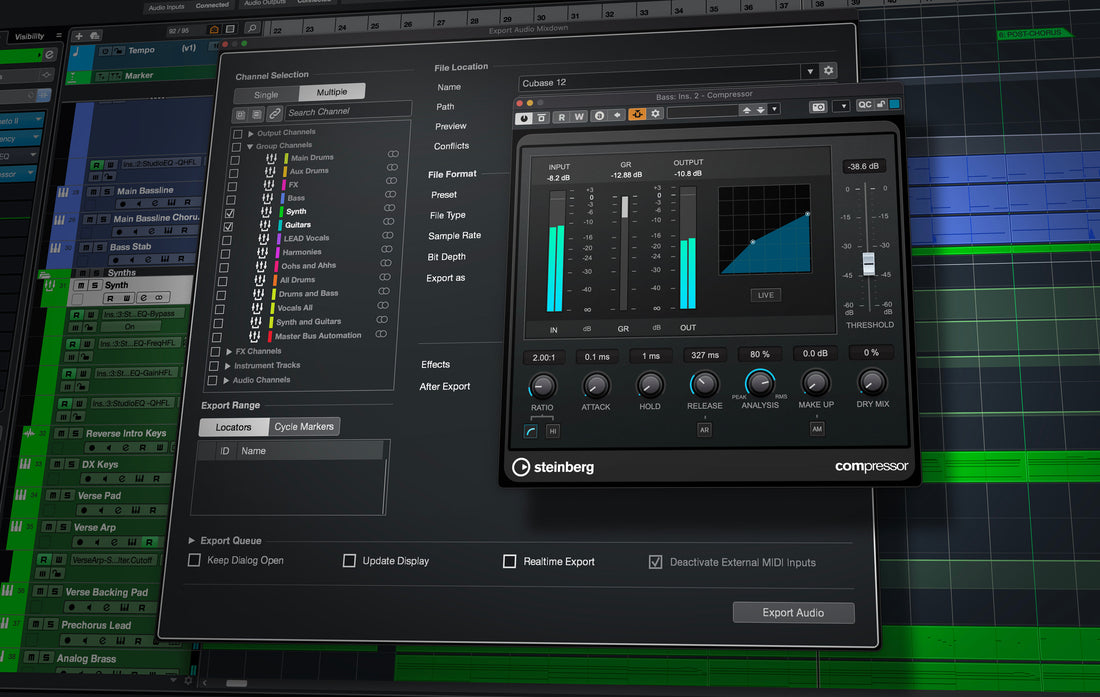Disable Deactivate External MIDI Inputs
Image resolution: width=1100 pixels, height=697 pixels.
[655, 561]
